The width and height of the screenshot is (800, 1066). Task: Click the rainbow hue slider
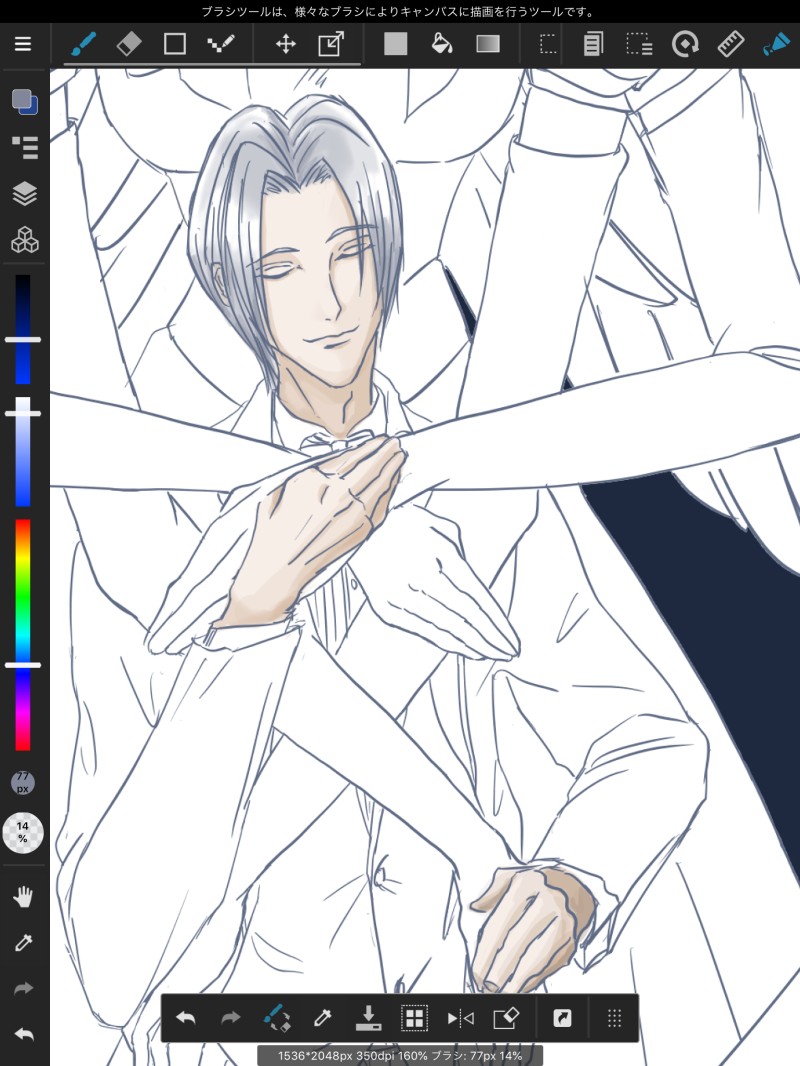click(23, 635)
